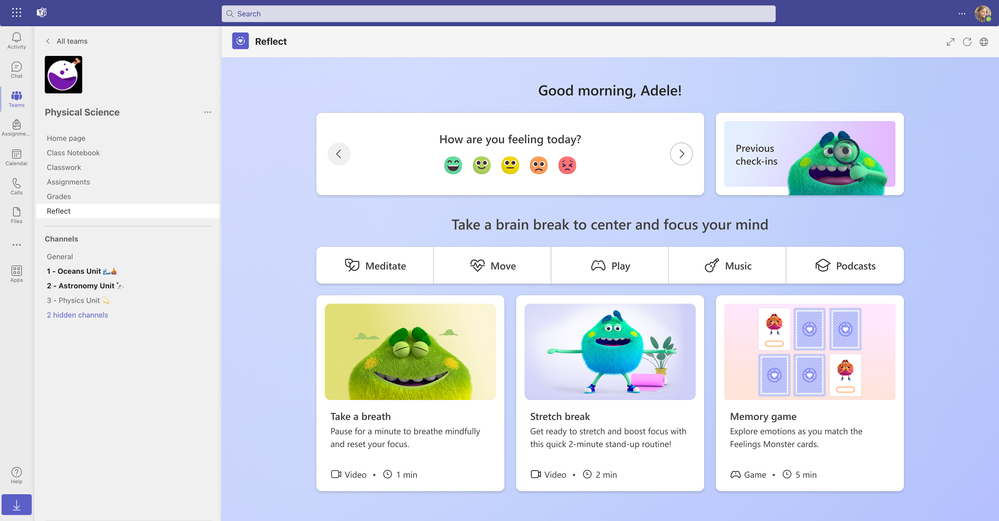This screenshot has width=999, height=521.
Task: Show more apps ellipsis in sidebar
Action: click(x=17, y=245)
